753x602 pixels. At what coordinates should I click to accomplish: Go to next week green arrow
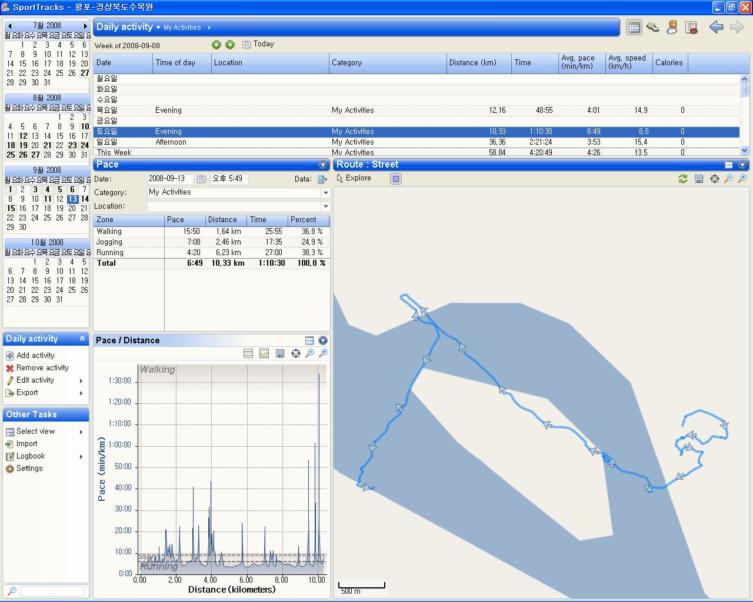230,45
